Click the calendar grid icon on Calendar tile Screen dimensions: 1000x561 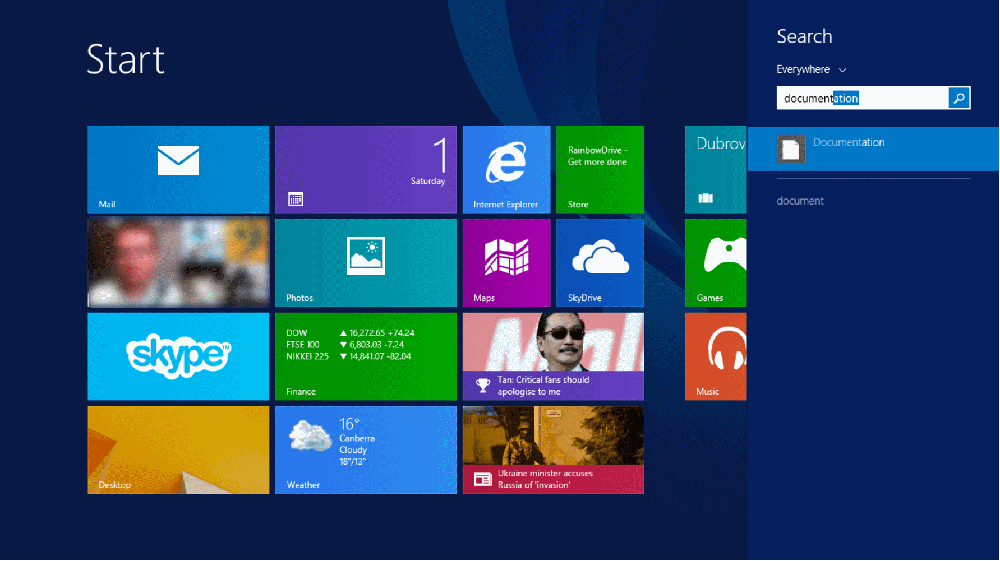point(295,199)
